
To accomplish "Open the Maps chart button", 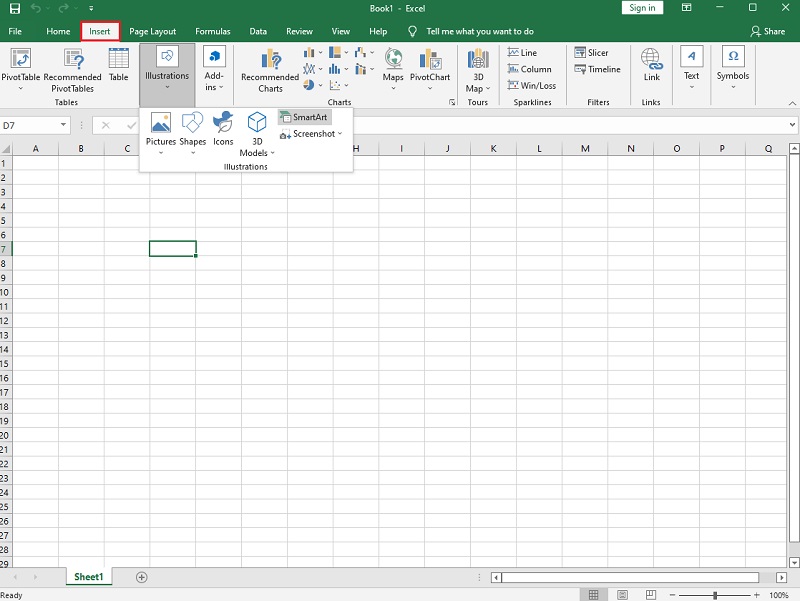I will click(393, 69).
